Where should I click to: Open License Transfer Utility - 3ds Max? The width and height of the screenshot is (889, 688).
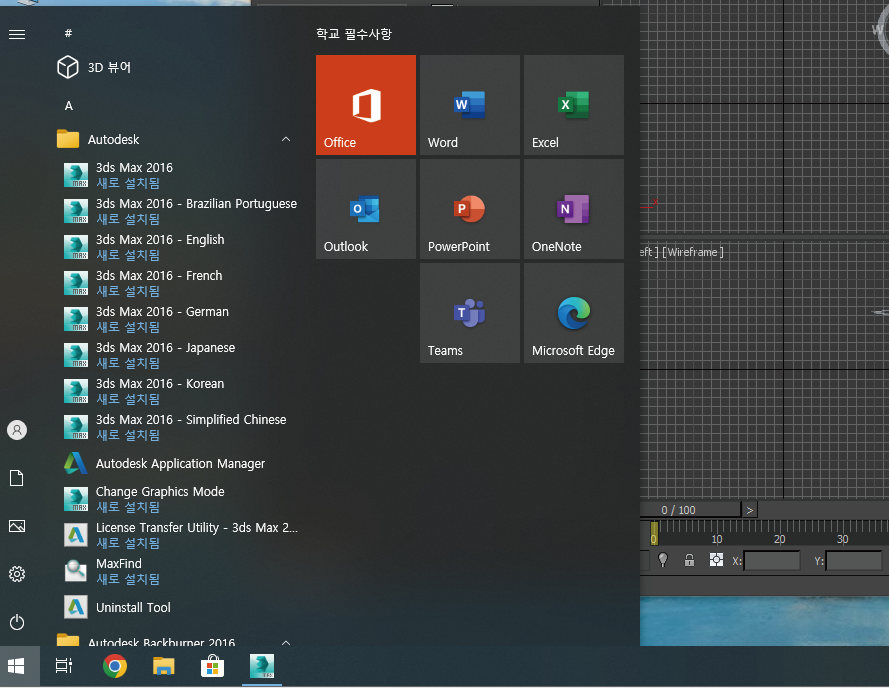click(x=178, y=535)
